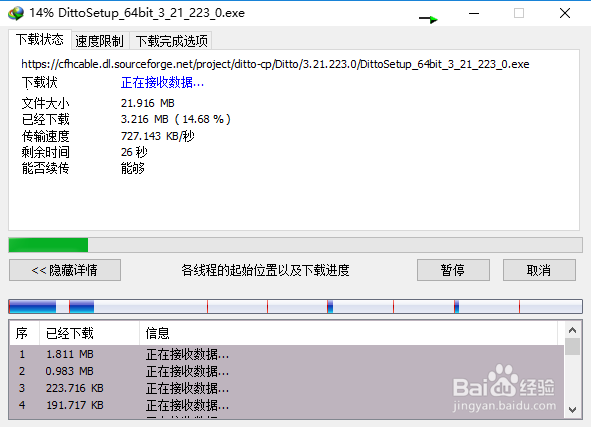Switch to the 下载状态 tab
This screenshot has width=591, height=427.
(40, 40)
